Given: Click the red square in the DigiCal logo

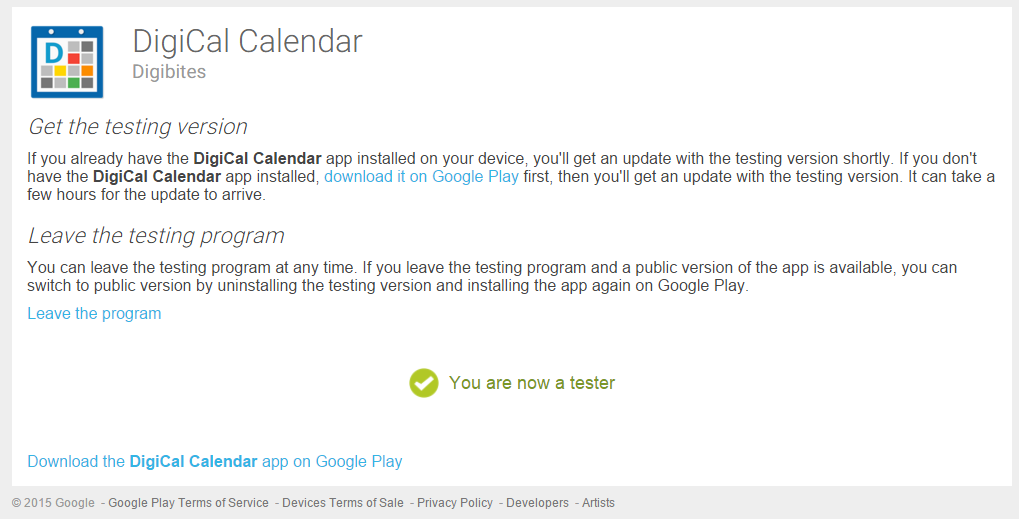Looking at the screenshot, I should coord(74,59).
